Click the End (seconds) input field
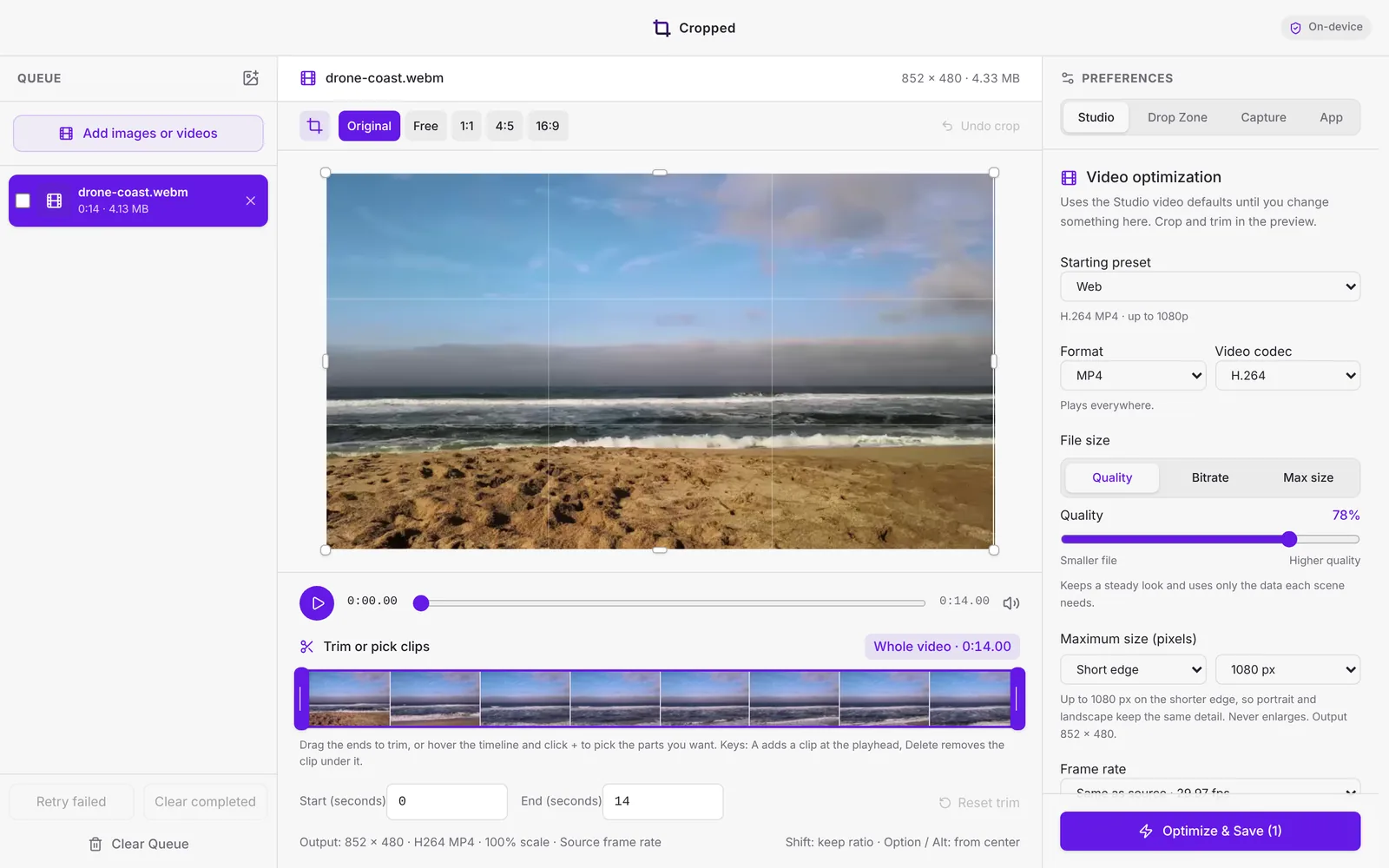The image size is (1389, 868). coord(663,801)
